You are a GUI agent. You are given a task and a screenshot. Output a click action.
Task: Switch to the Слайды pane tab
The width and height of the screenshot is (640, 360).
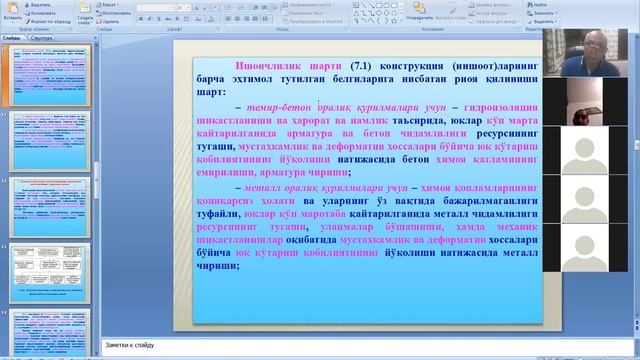click(x=11, y=38)
